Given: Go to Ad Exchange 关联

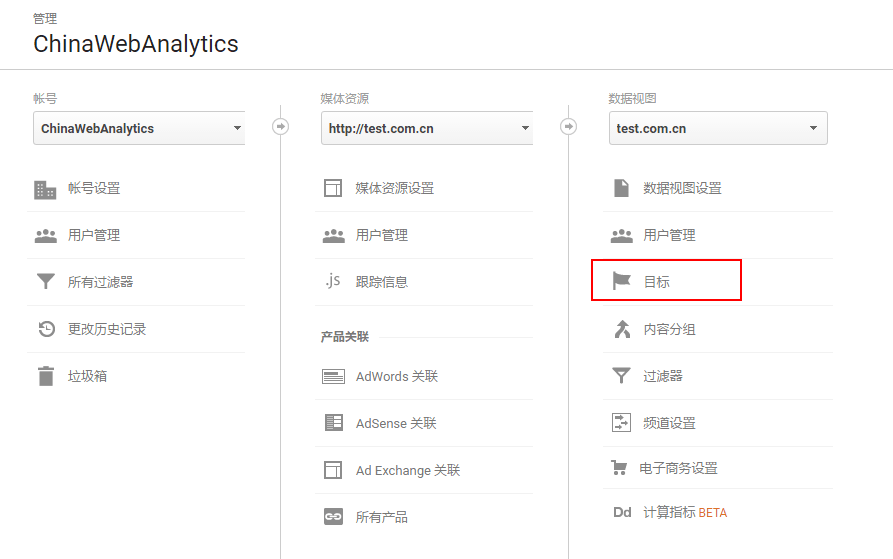Looking at the screenshot, I should tap(407, 470).
